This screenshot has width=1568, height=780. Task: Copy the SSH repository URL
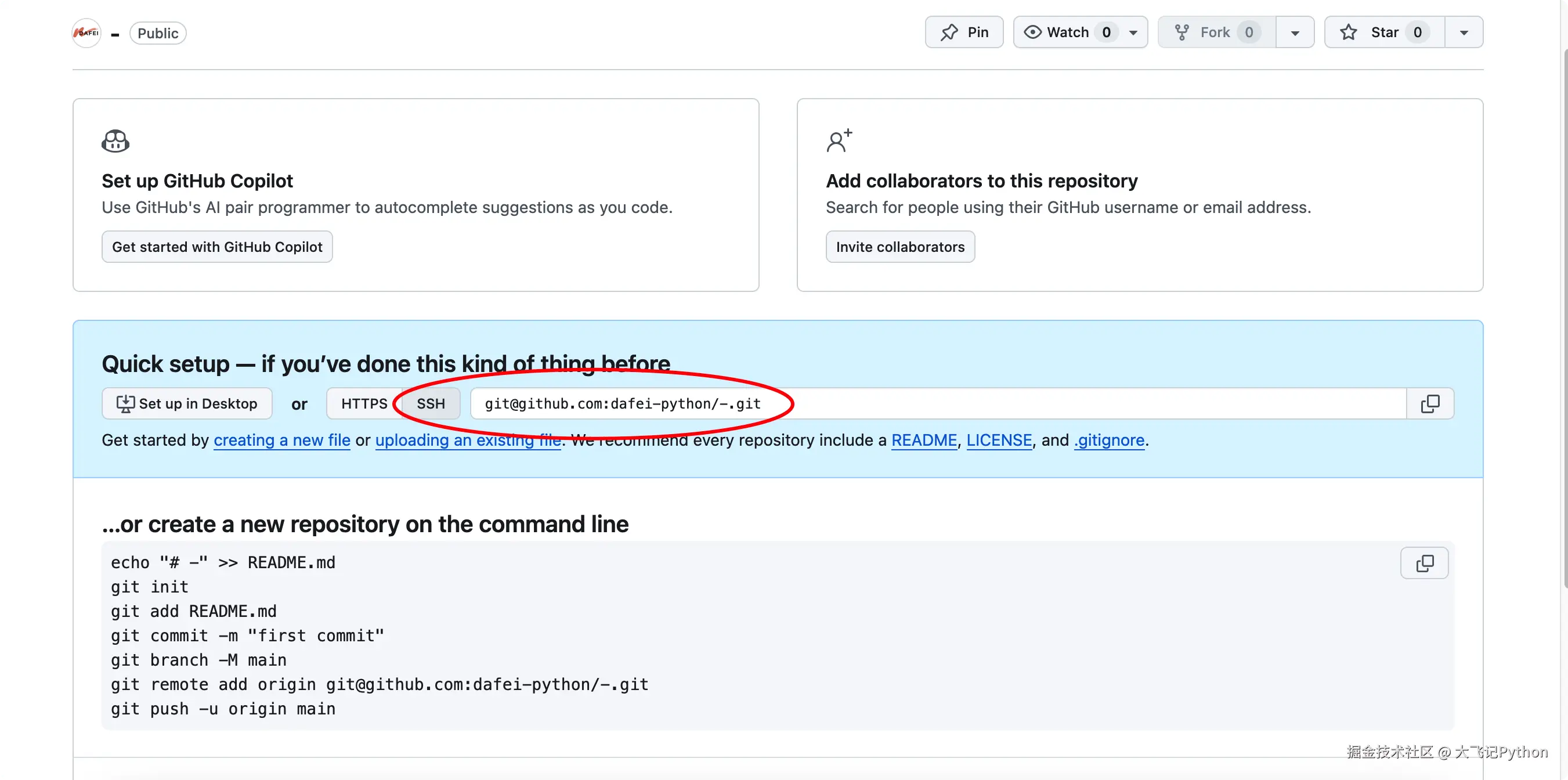pyautogui.click(x=1430, y=404)
